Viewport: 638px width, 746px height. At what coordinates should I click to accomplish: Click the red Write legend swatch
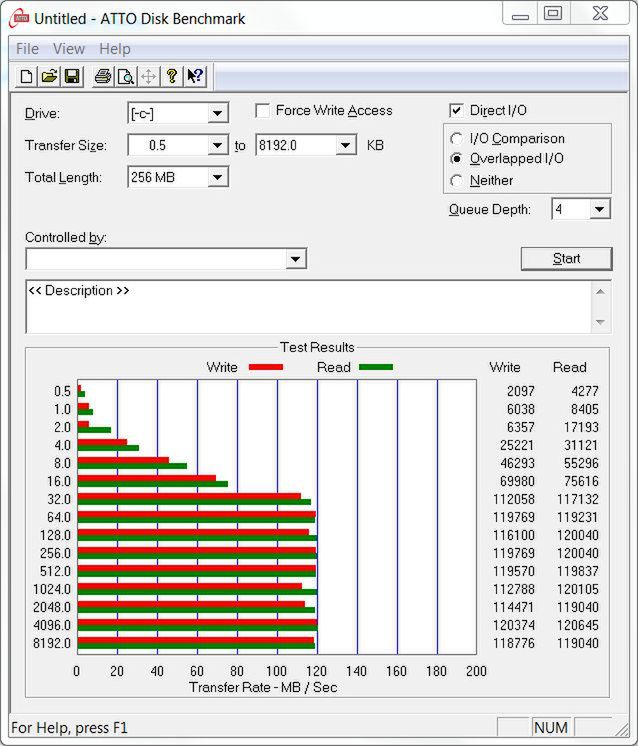[266, 367]
